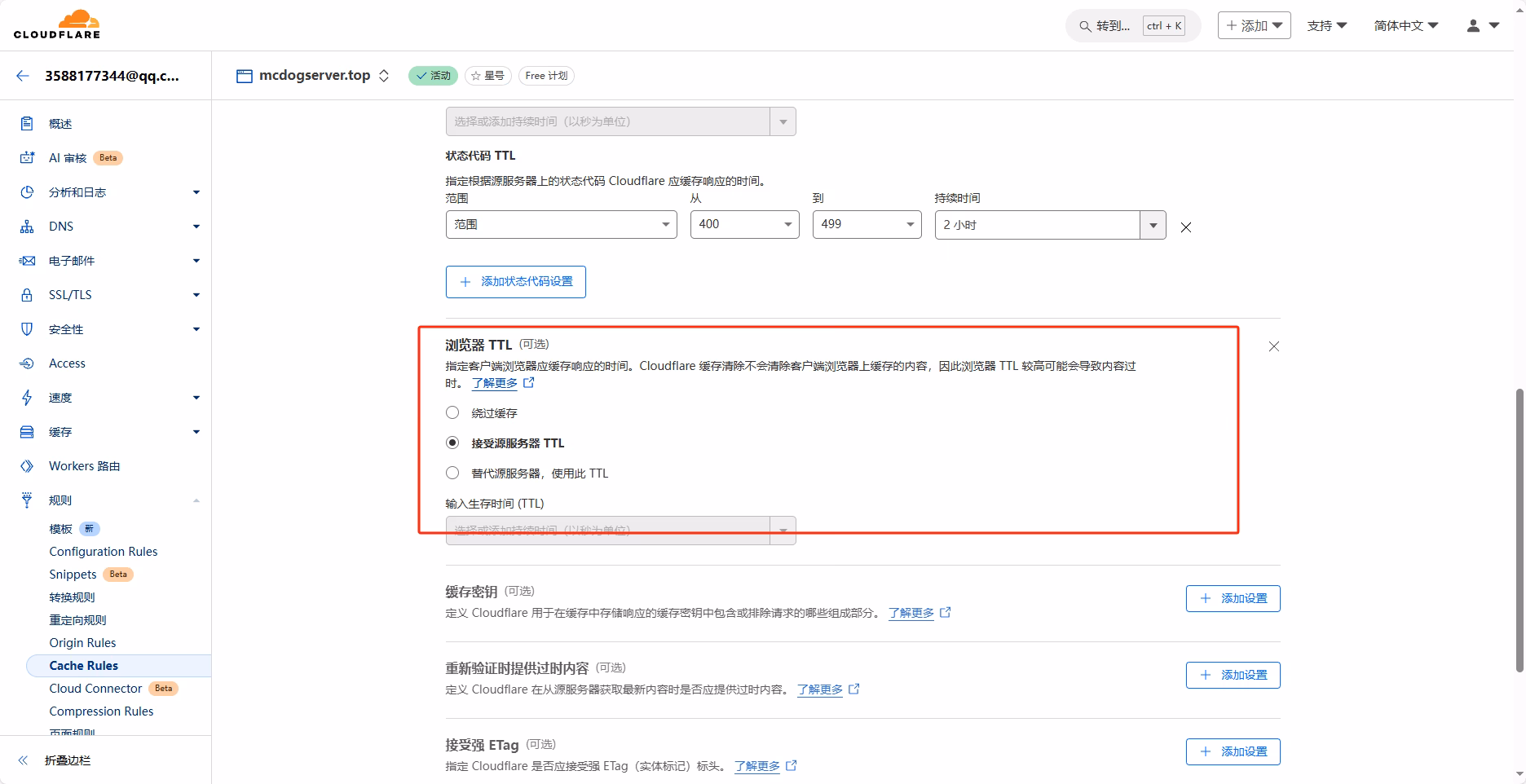Open the language selector dropdown

click(1405, 26)
